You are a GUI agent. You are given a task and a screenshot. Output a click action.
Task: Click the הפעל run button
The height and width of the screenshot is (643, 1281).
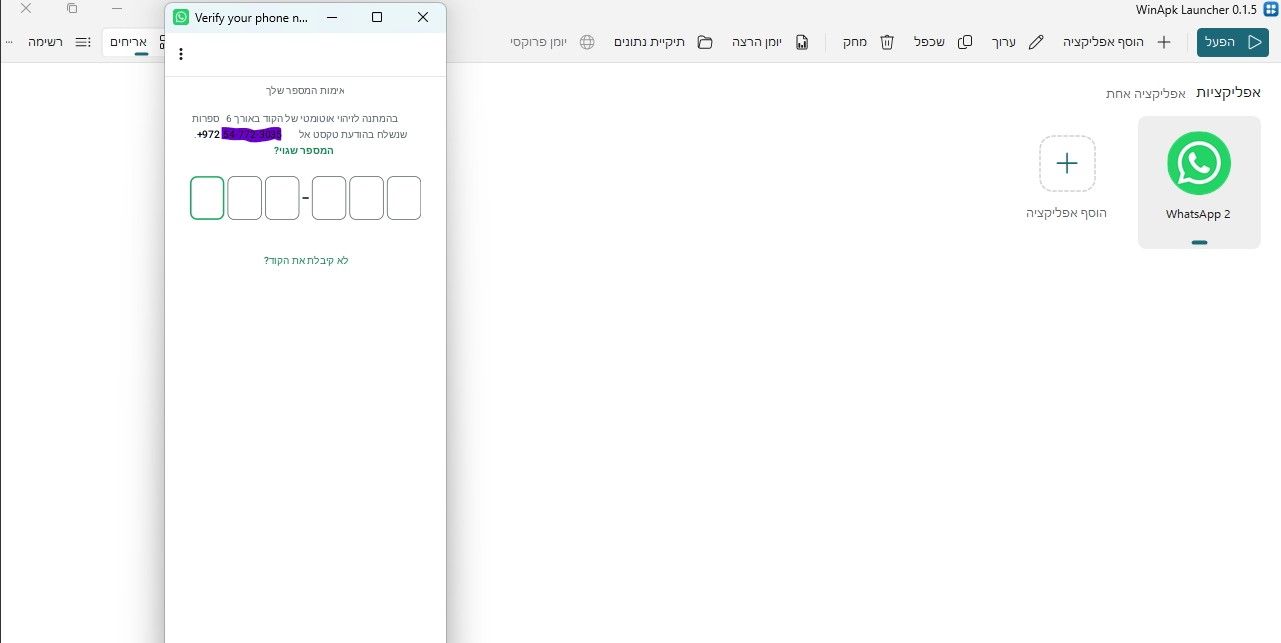click(1232, 42)
